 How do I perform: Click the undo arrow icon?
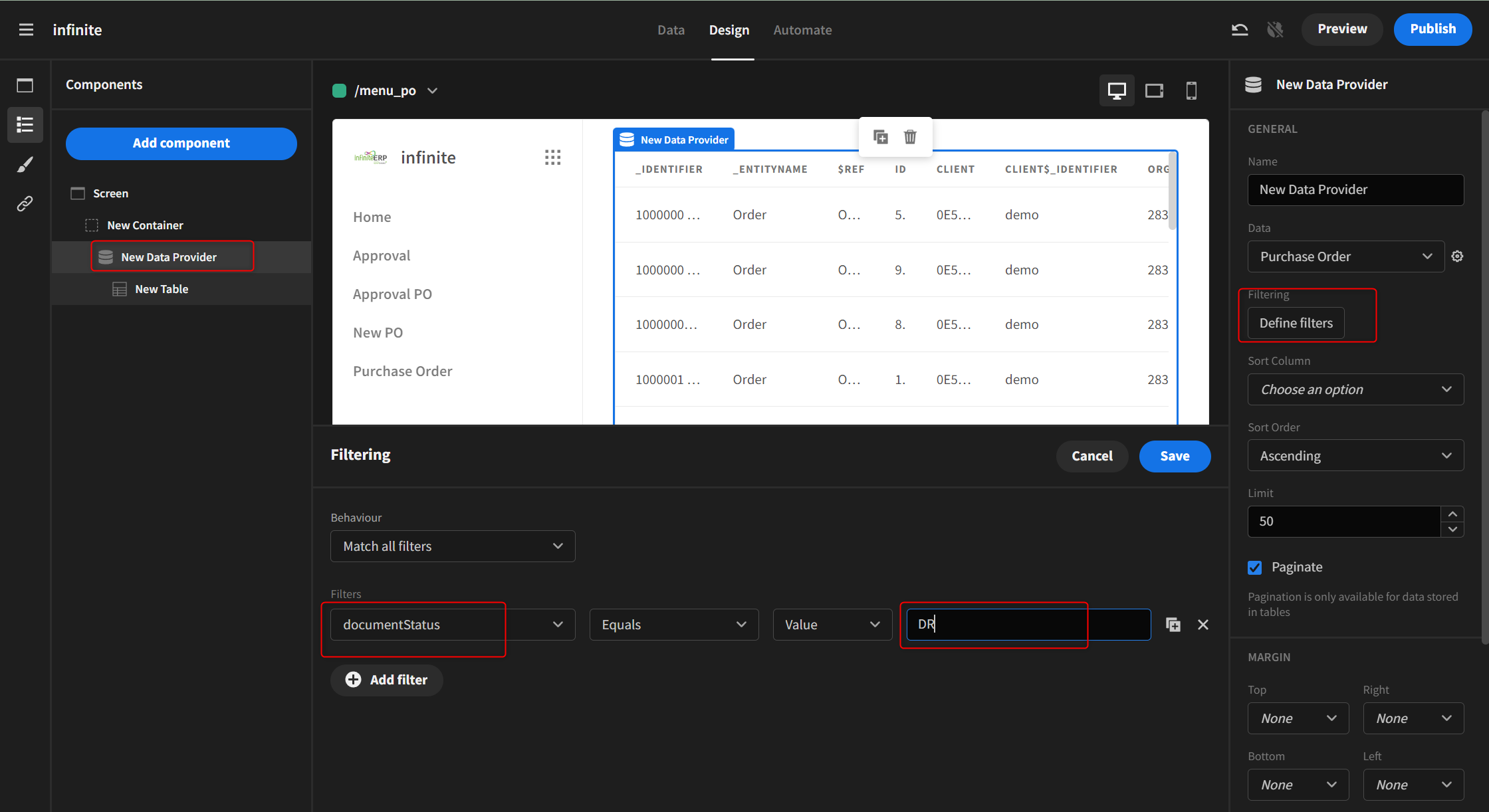[x=1239, y=29]
